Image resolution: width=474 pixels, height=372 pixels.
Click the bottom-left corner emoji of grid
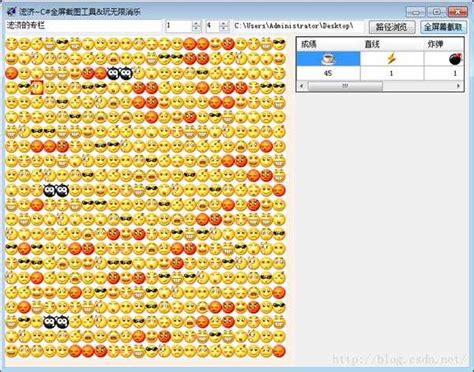(11, 351)
